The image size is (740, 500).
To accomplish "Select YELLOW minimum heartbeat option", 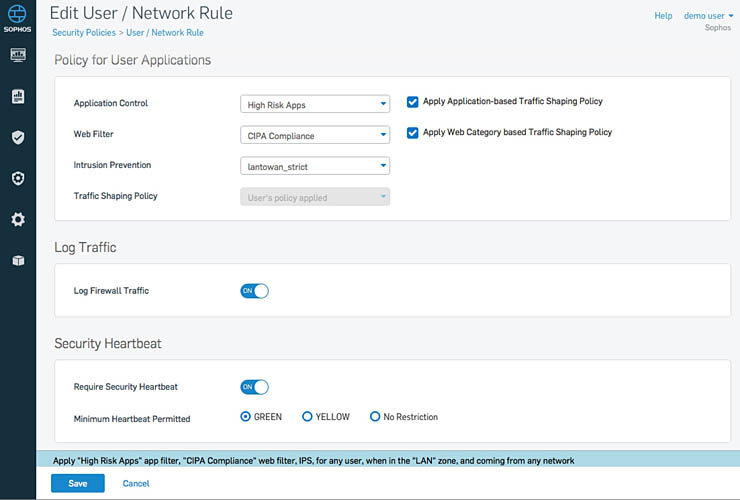I will pos(308,417).
